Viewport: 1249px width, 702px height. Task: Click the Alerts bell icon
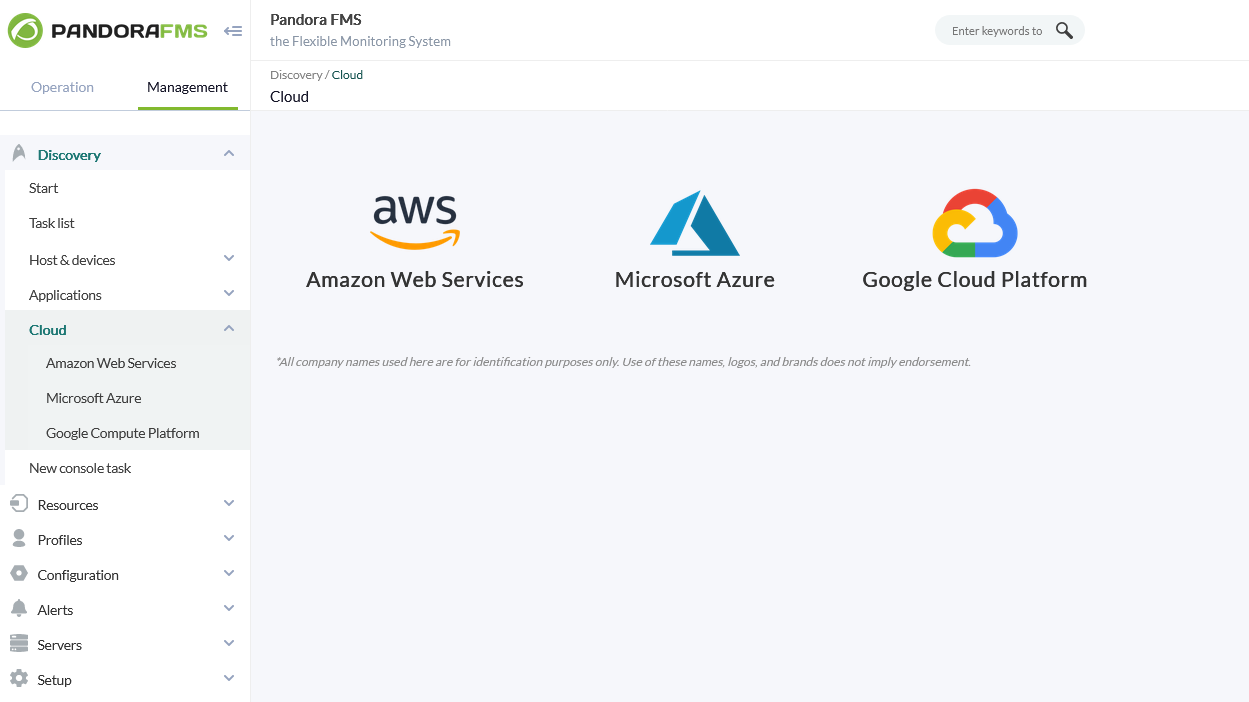click(x=18, y=608)
